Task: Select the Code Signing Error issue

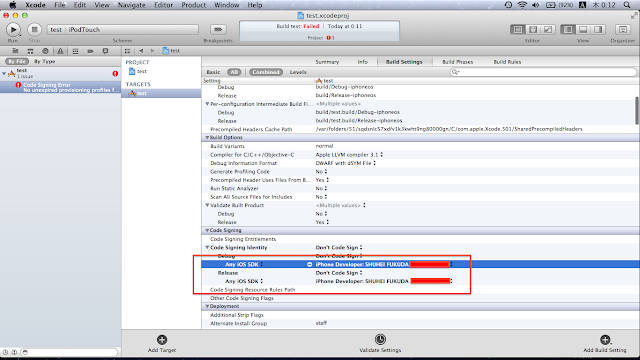Action: (61, 87)
